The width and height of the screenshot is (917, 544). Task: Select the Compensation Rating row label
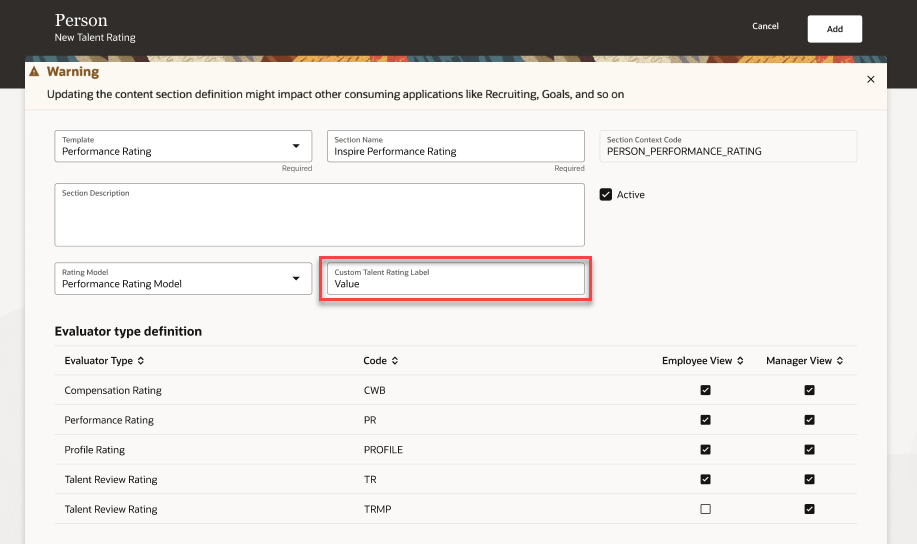click(113, 390)
